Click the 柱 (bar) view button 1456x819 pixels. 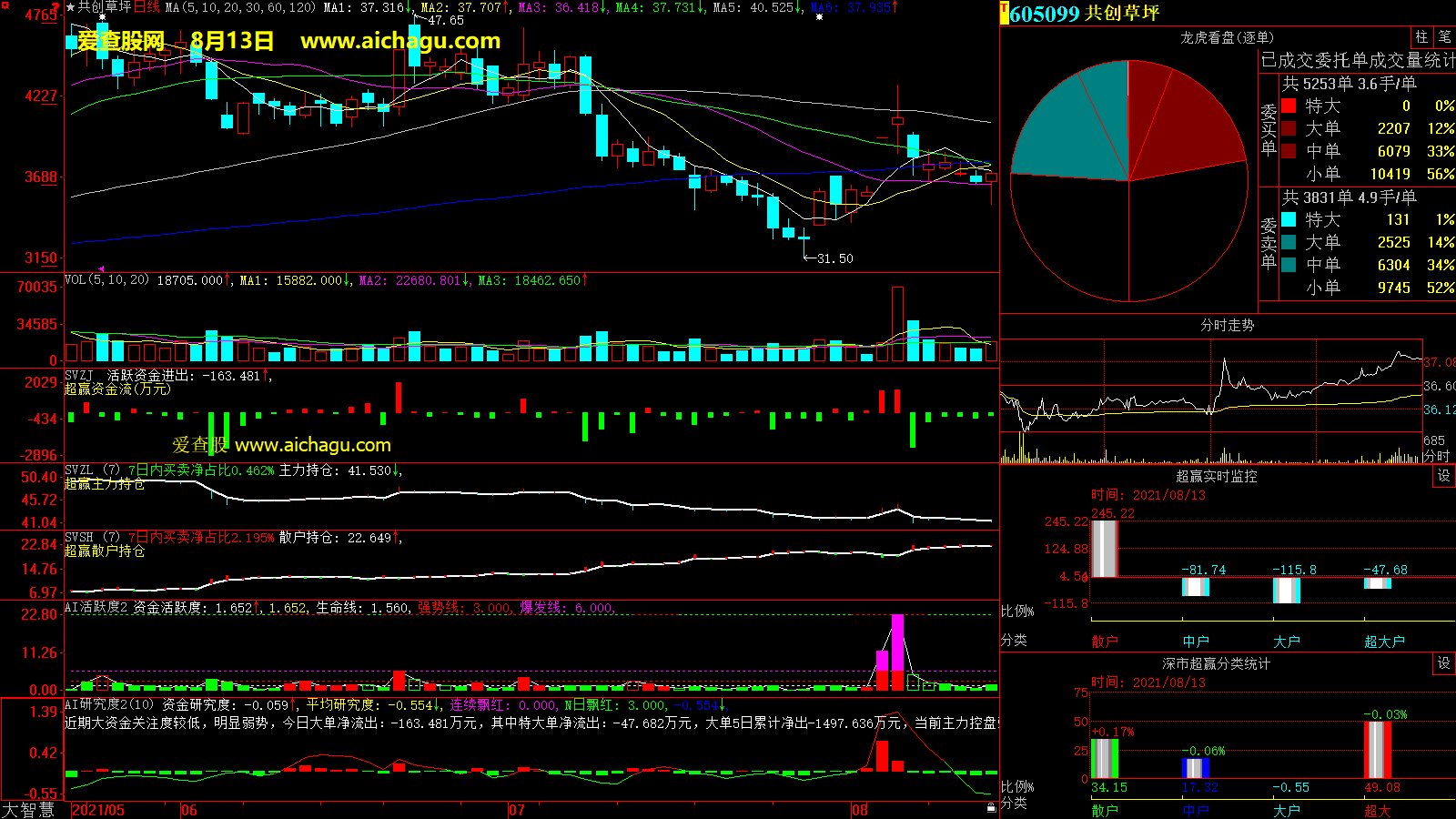click(x=1421, y=37)
